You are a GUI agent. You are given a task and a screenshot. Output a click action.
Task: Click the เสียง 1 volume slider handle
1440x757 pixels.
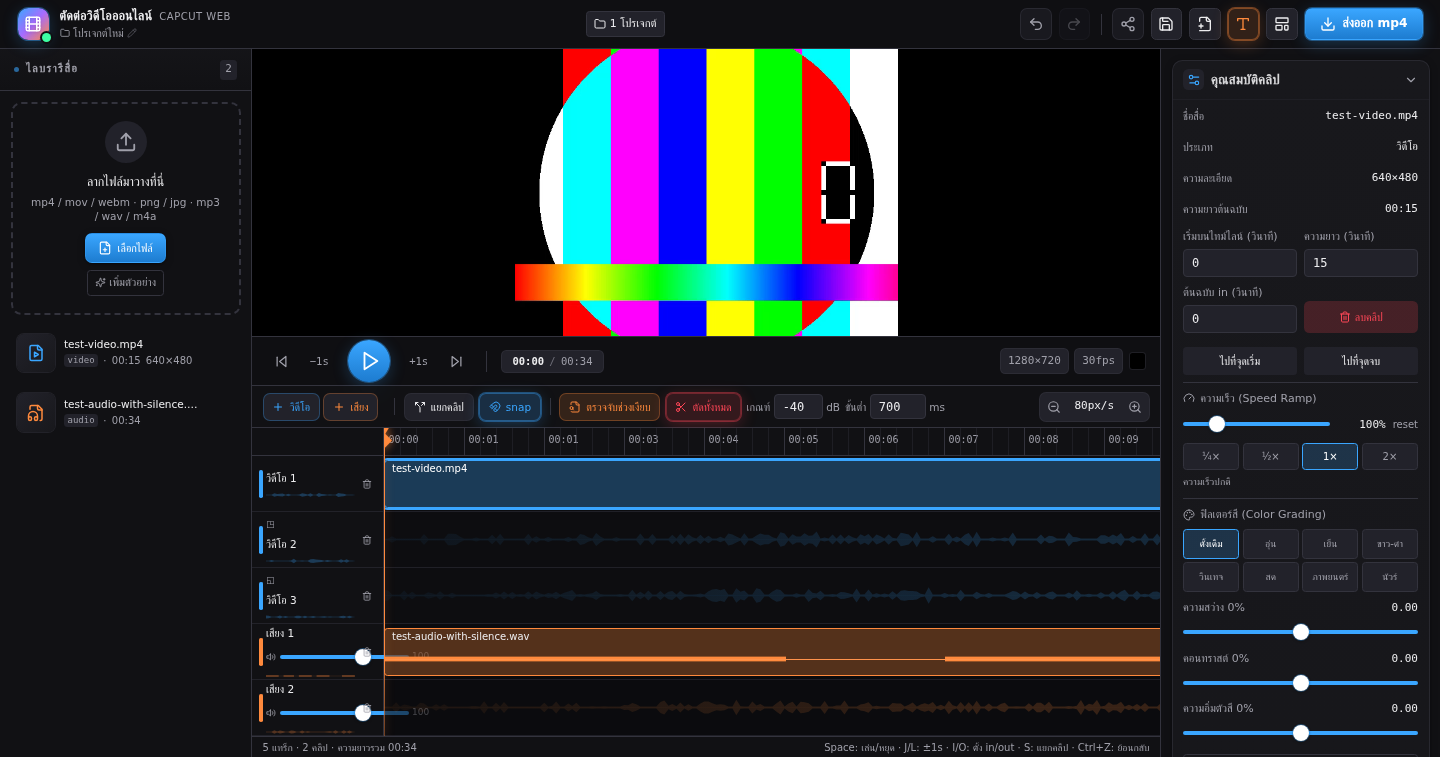pos(363,657)
